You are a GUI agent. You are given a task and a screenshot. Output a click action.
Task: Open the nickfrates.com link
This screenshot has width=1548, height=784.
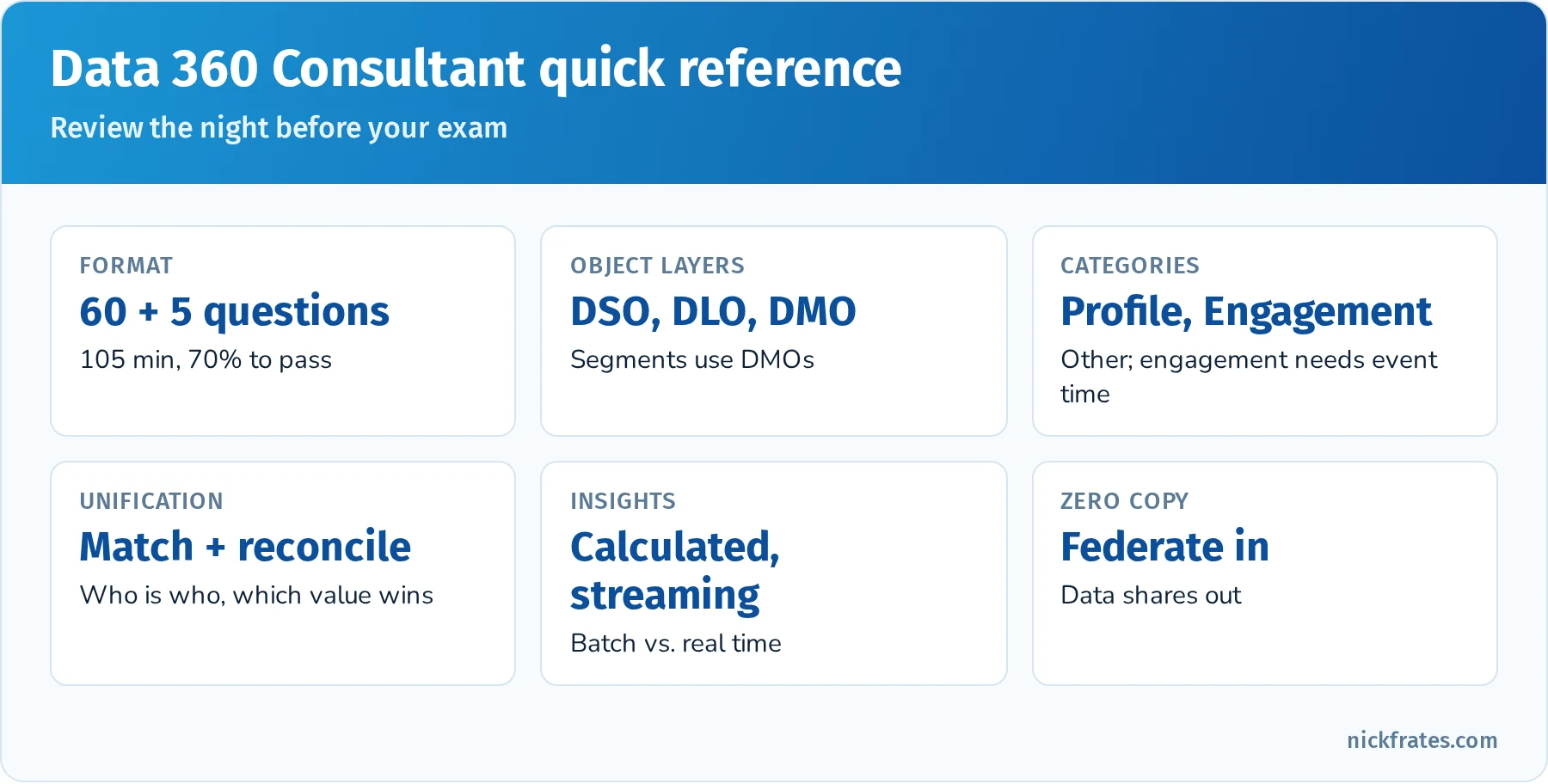click(1422, 740)
